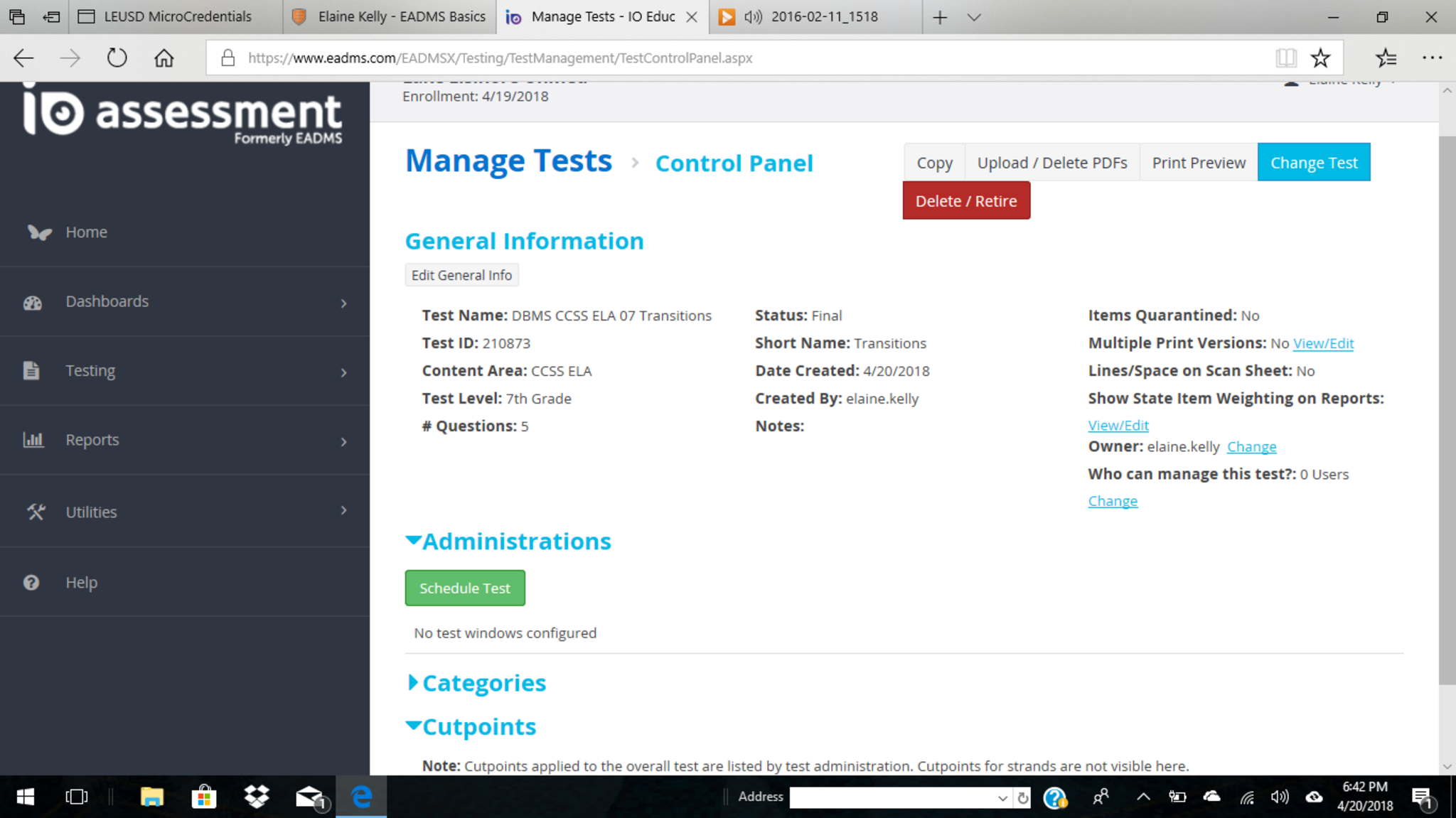
Task: Expand the Categories section
Action: pos(413,682)
